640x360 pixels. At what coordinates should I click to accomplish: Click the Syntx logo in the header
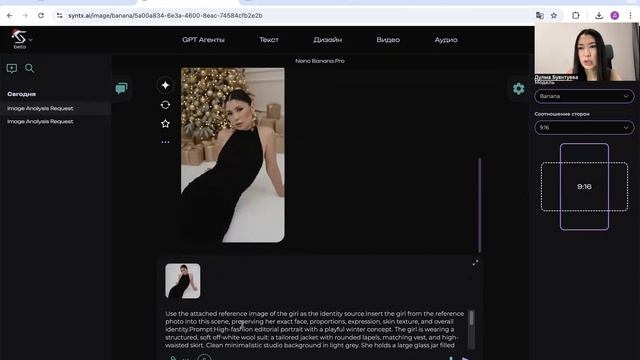click(x=19, y=37)
